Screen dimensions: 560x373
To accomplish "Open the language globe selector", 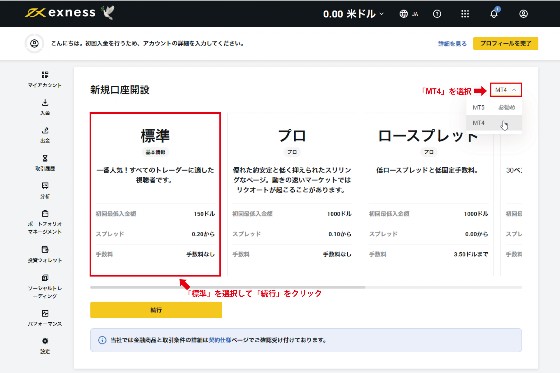I will point(409,14).
